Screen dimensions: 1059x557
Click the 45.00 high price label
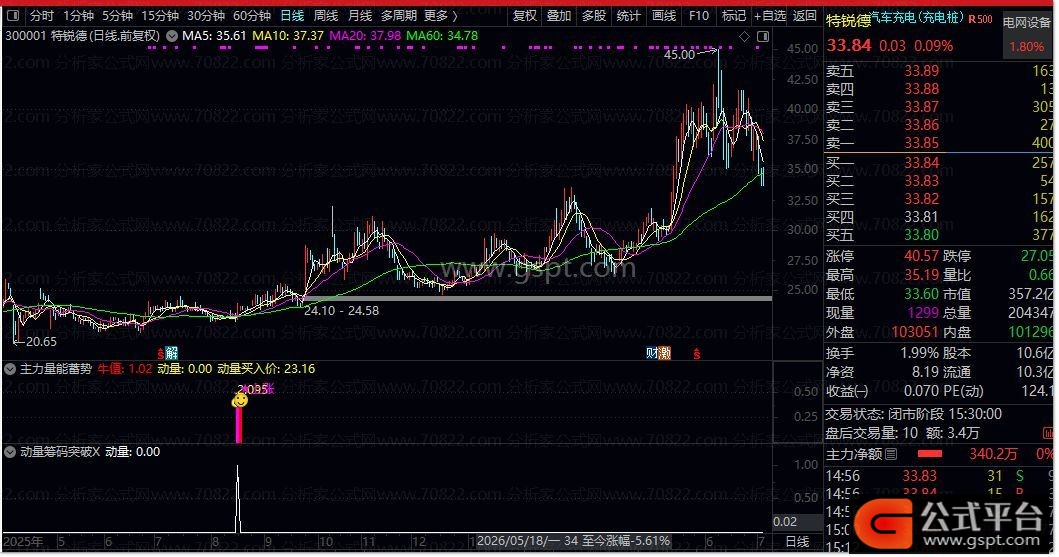(679, 55)
